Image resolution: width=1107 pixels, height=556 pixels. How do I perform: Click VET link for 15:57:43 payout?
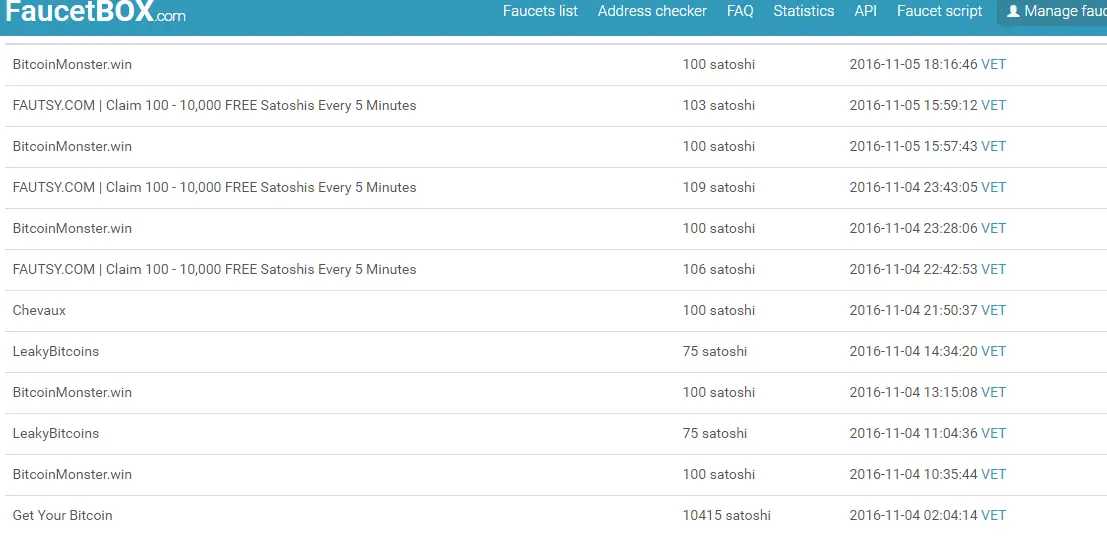993,146
